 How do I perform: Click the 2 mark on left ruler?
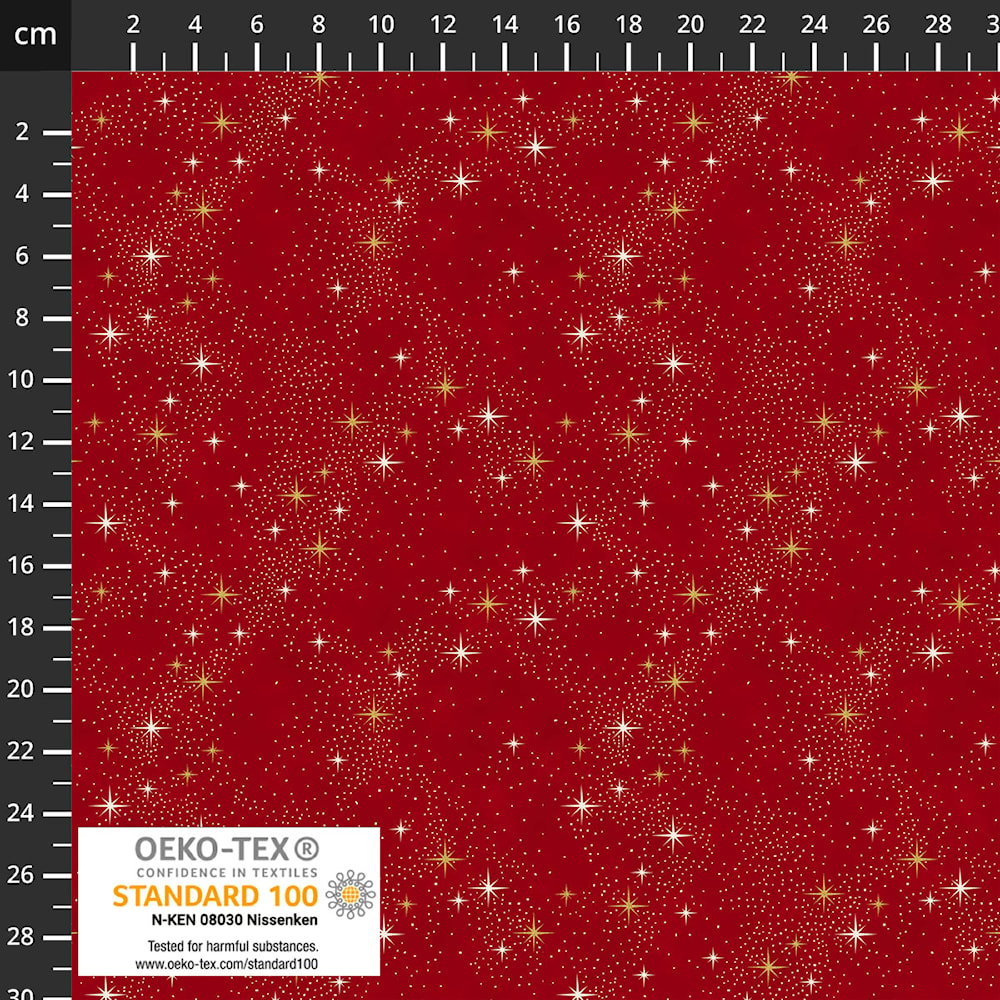pyautogui.click(x=22, y=132)
